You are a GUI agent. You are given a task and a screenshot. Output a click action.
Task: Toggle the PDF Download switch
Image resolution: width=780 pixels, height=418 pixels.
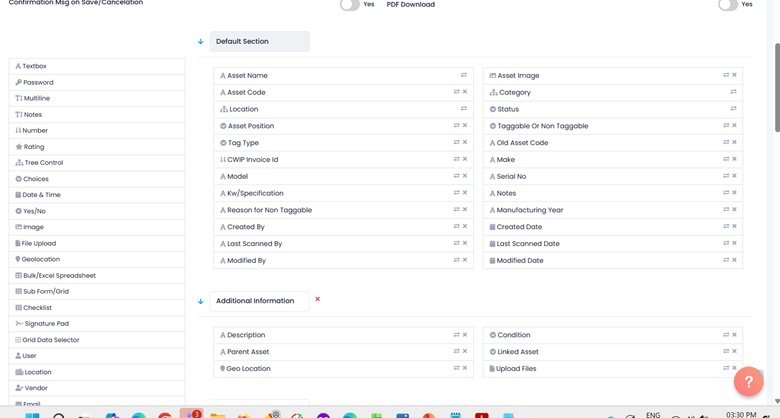pos(728,5)
